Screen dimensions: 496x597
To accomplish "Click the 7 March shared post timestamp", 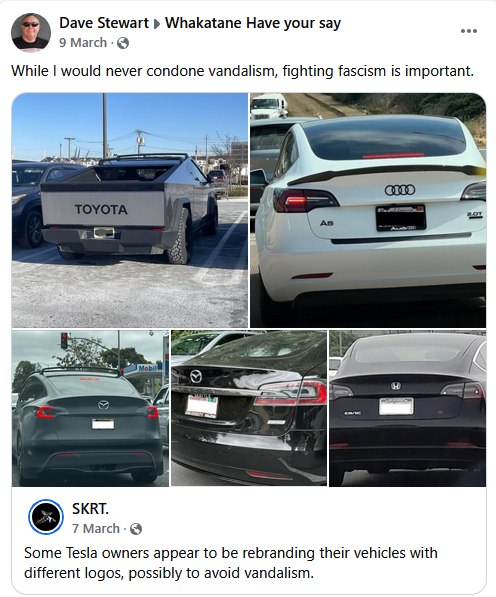I will coord(96,528).
